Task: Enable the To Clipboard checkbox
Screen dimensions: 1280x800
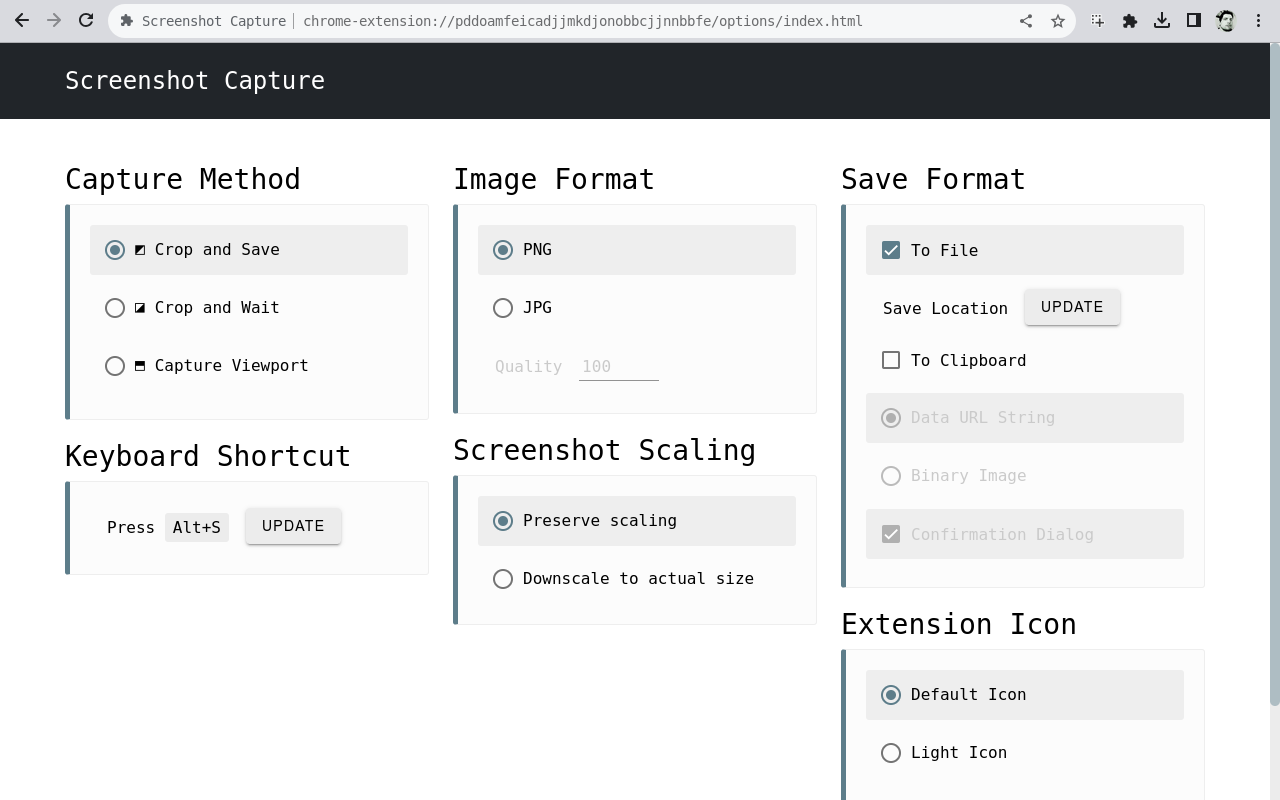Action: 891,360
